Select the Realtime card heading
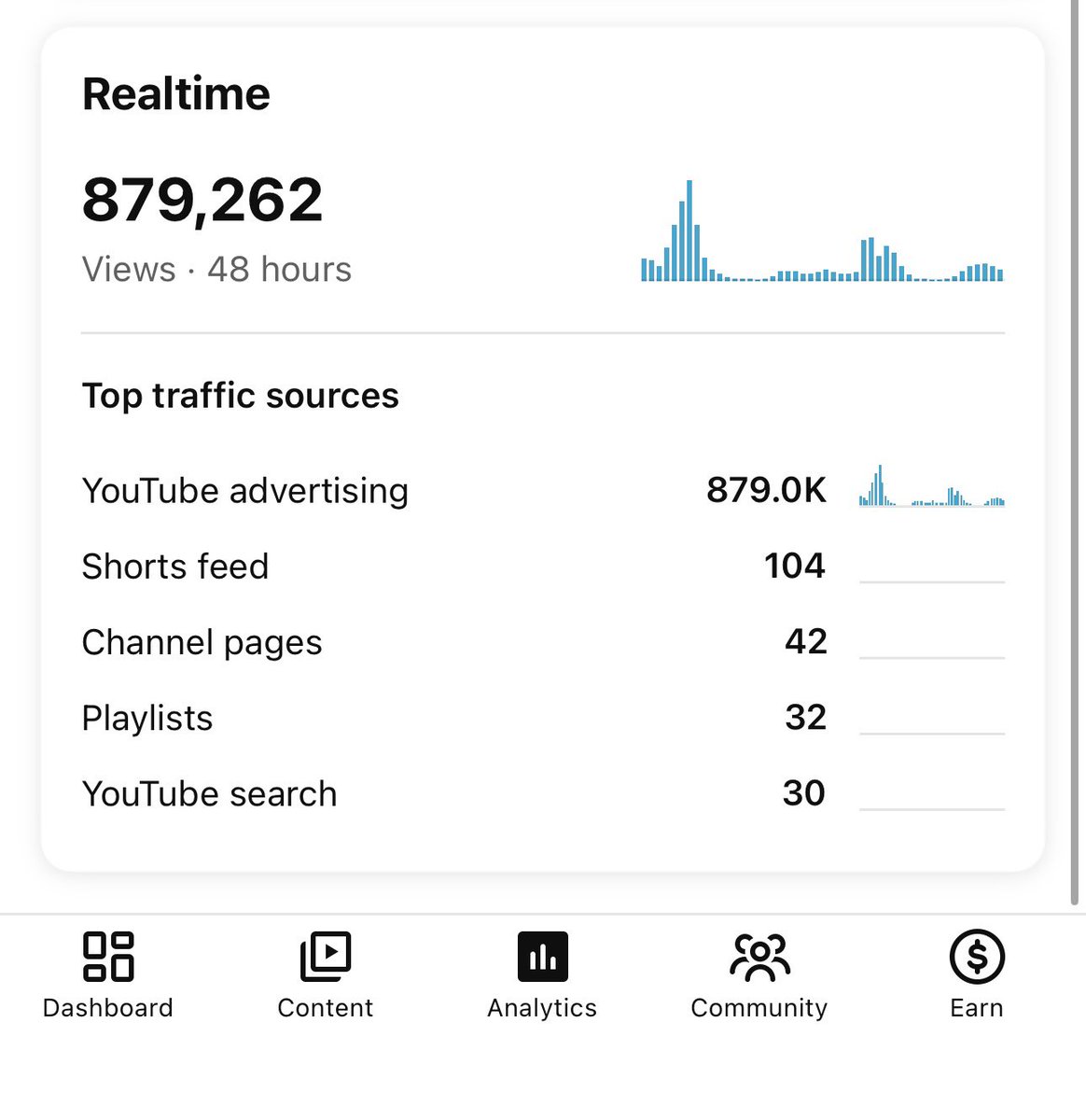The width and height of the screenshot is (1086, 1120). (176, 93)
